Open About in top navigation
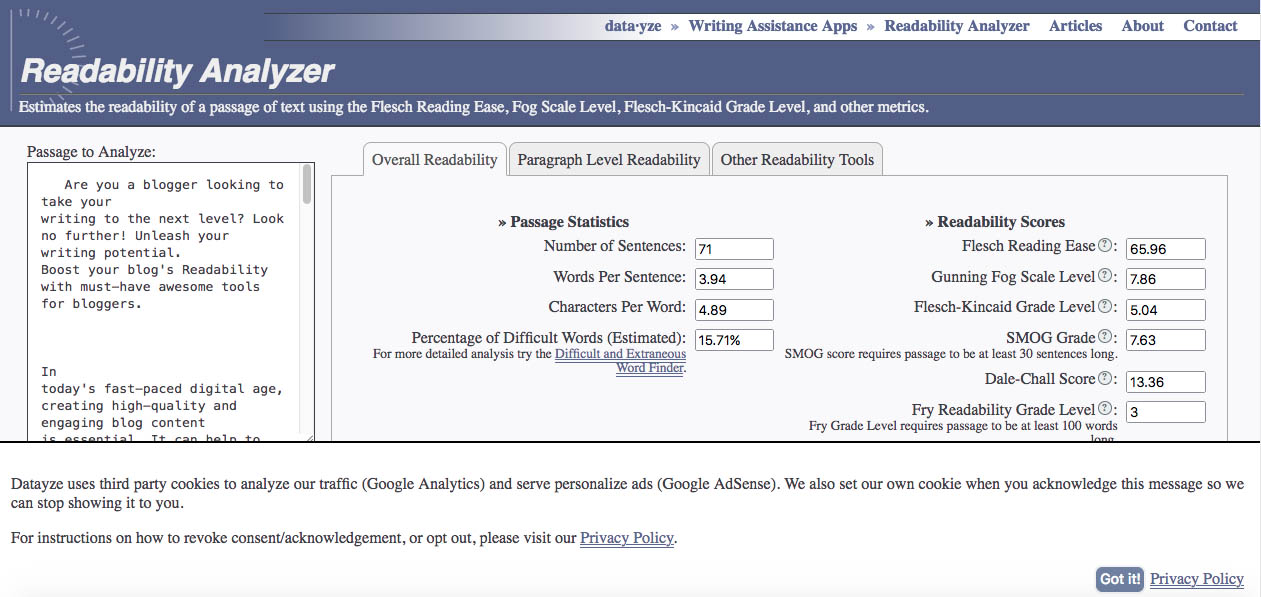1261x597 pixels. [1143, 26]
